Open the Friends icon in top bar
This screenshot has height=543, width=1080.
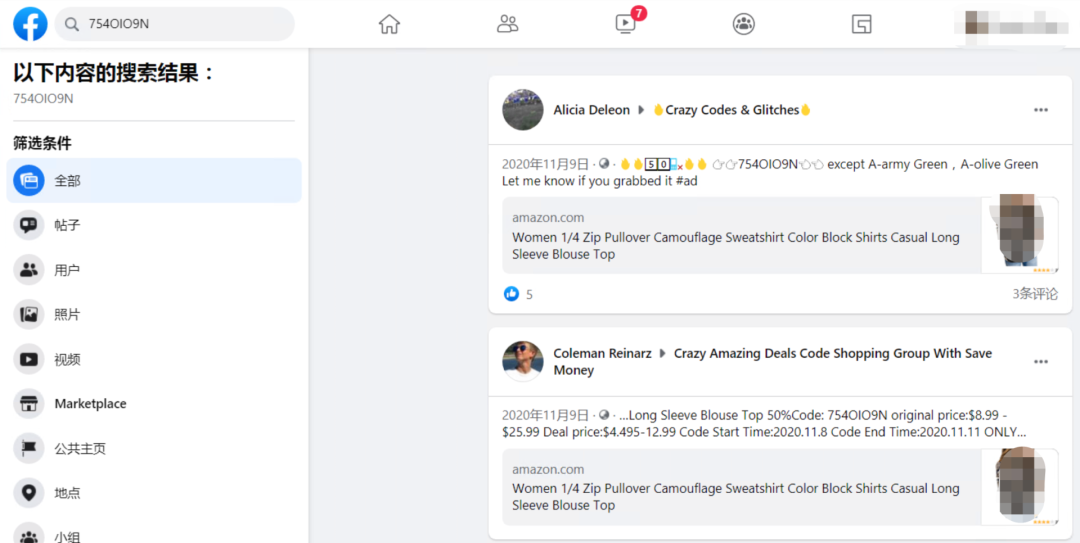point(508,24)
